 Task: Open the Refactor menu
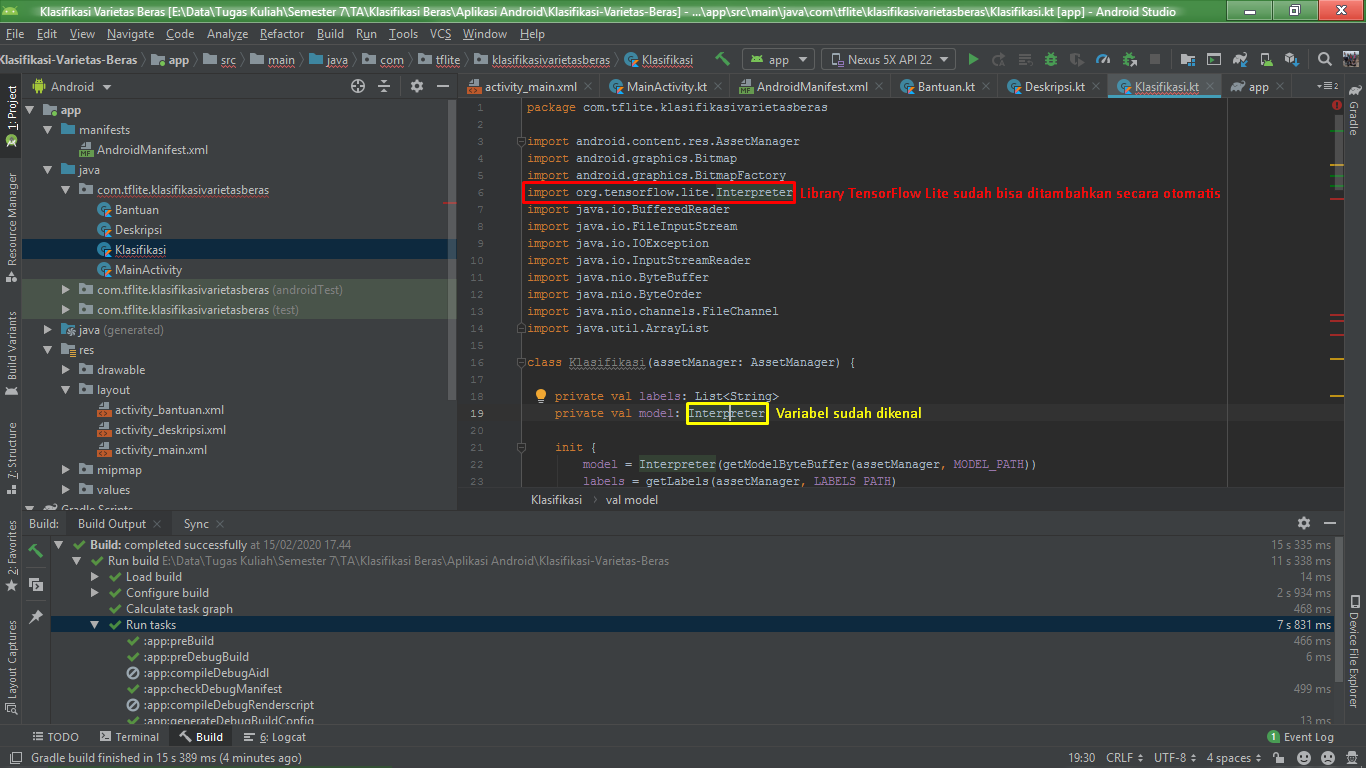(x=281, y=34)
